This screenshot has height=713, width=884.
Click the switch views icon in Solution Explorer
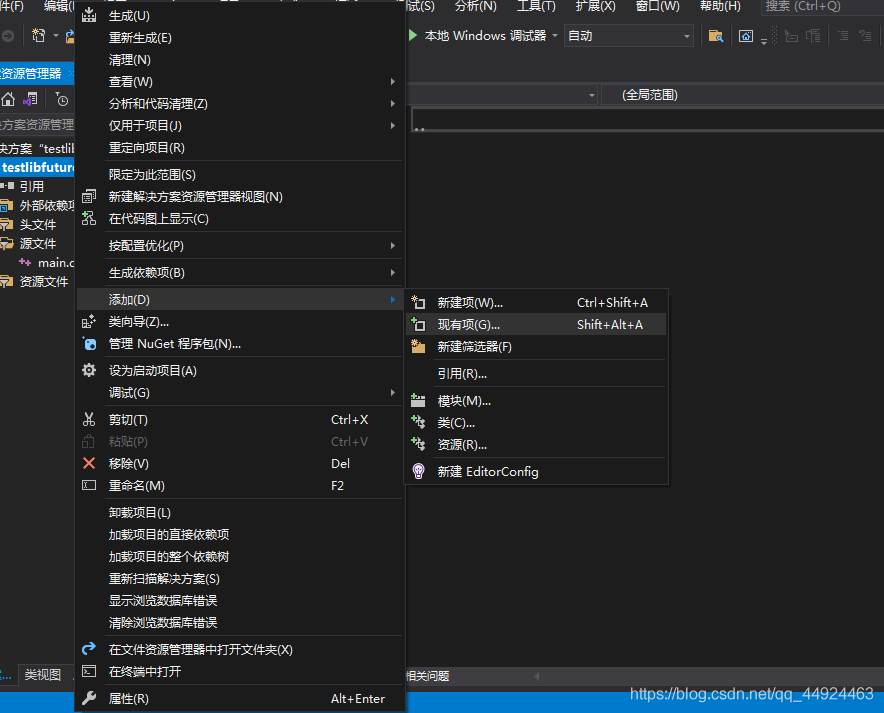point(30,100)
